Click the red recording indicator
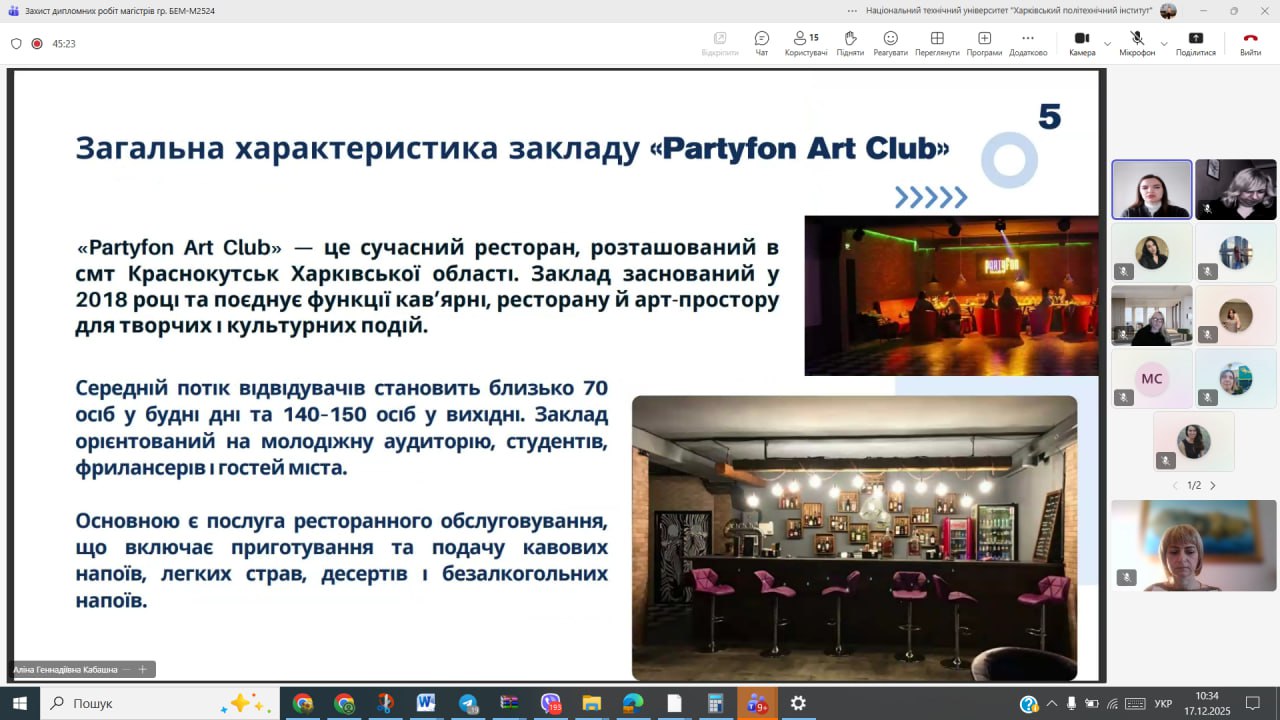This screenshot has height=720, width=1280. [37, 44]
